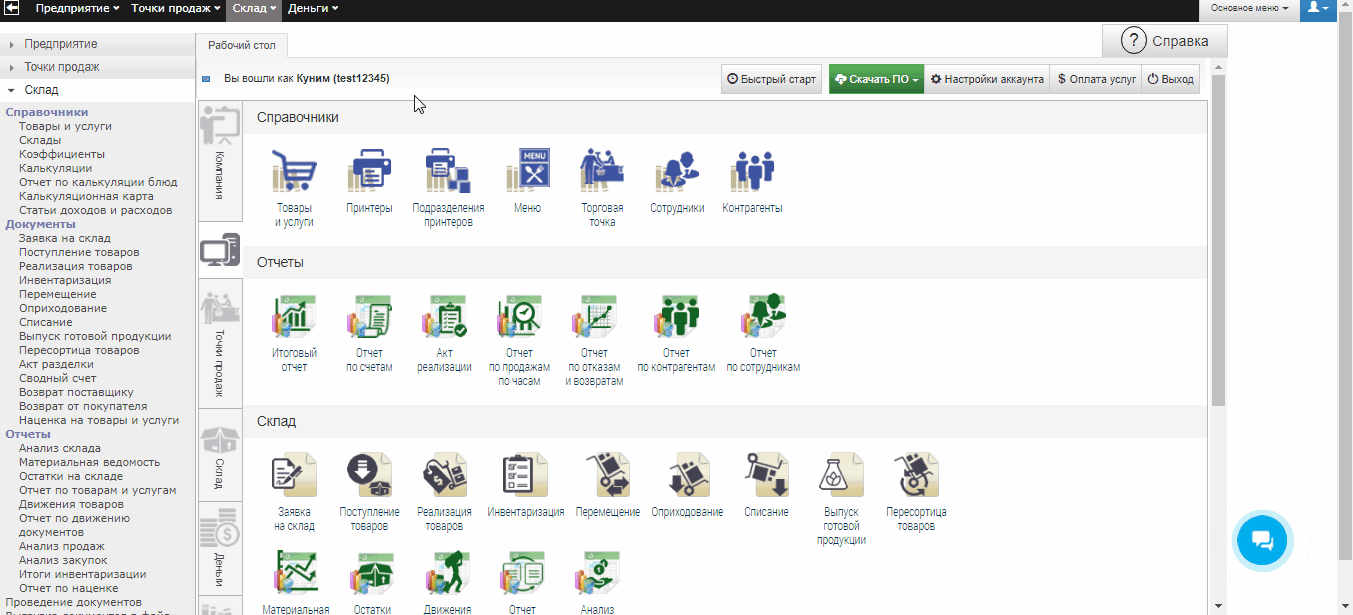Image resolution: width=1353 pixels, height=615 pixels.
Task: Select the Рабочий стол tab
Action: click(x=241, y=45)
